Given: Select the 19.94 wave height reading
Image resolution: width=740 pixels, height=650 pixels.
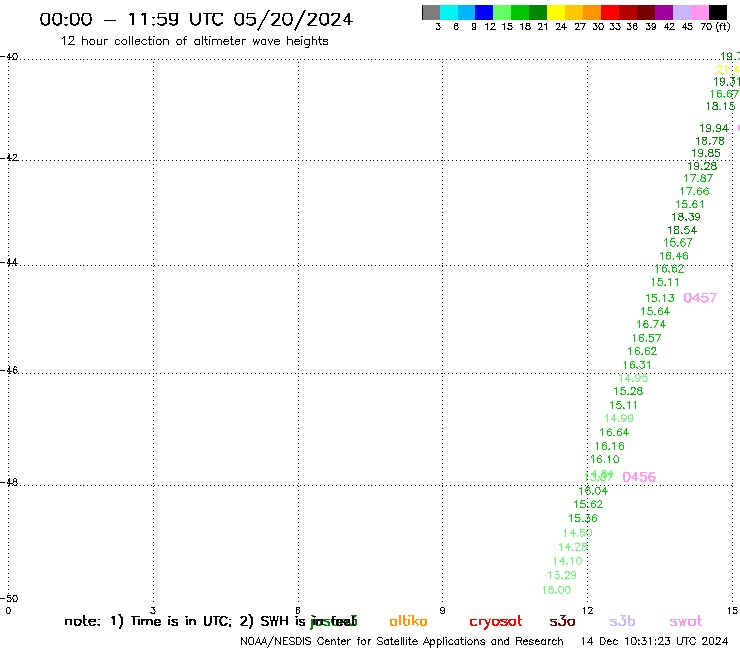Looking at the screenshot, I should (714, 128).
